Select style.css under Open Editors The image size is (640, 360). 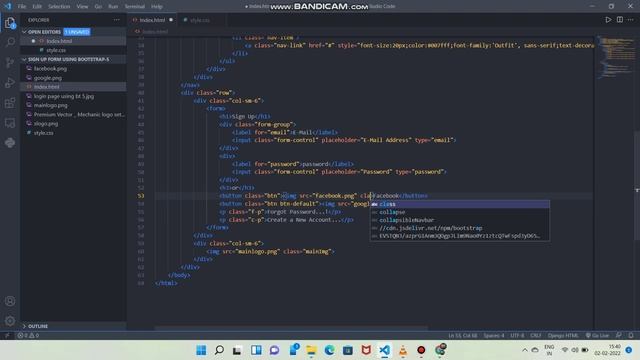73,50
